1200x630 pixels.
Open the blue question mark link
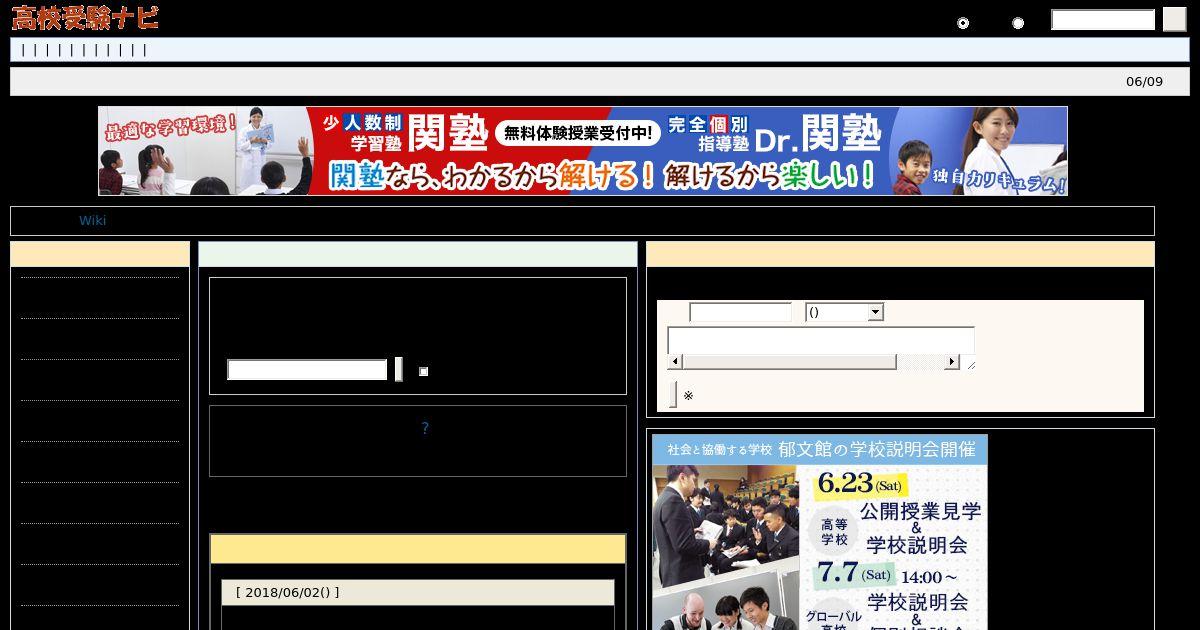[x=425, y=428]
